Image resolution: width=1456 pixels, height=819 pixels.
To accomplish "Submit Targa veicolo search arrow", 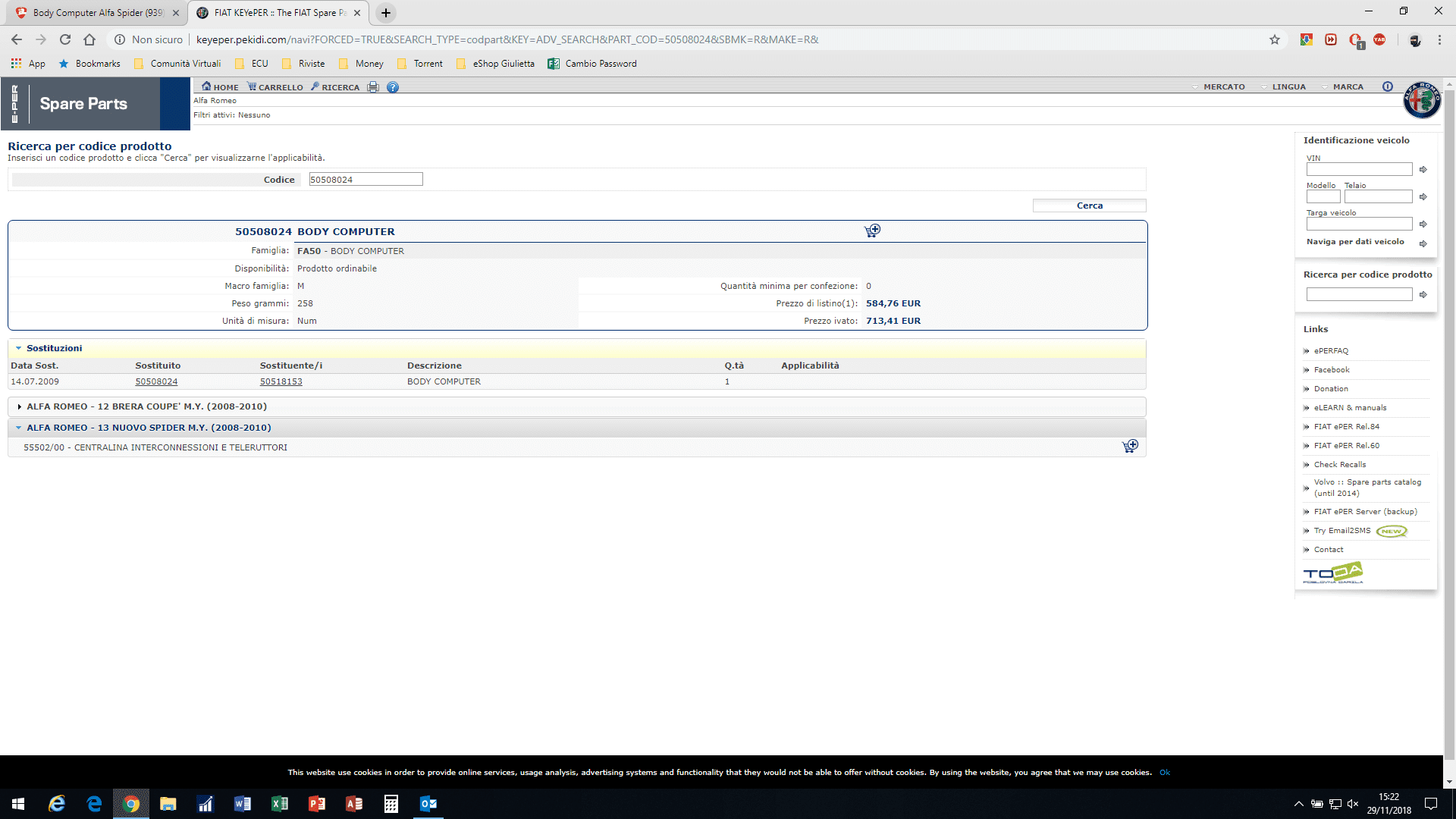I will click(x=1423, y=224).
